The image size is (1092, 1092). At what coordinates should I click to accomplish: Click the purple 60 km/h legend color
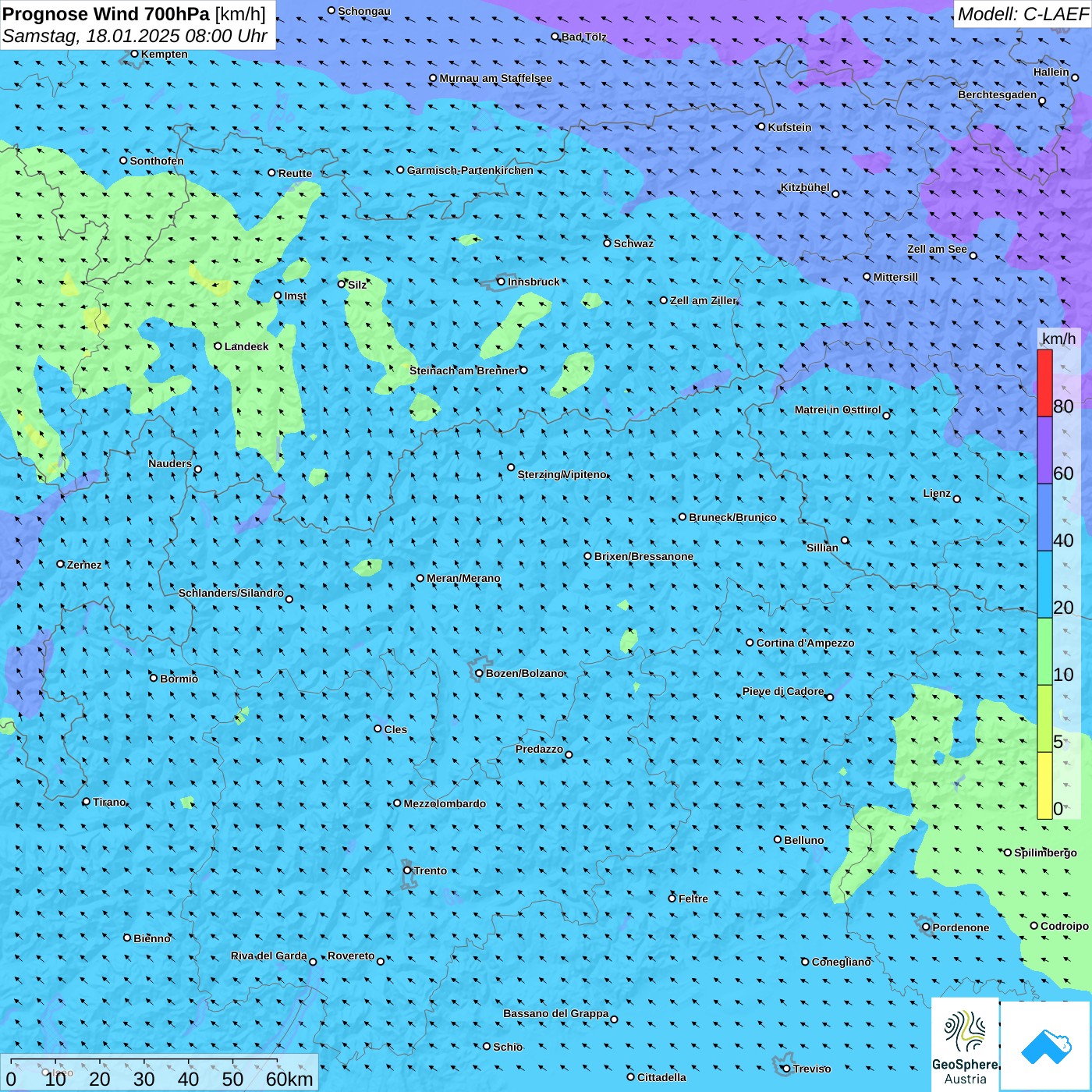[x=1044, y=451]
